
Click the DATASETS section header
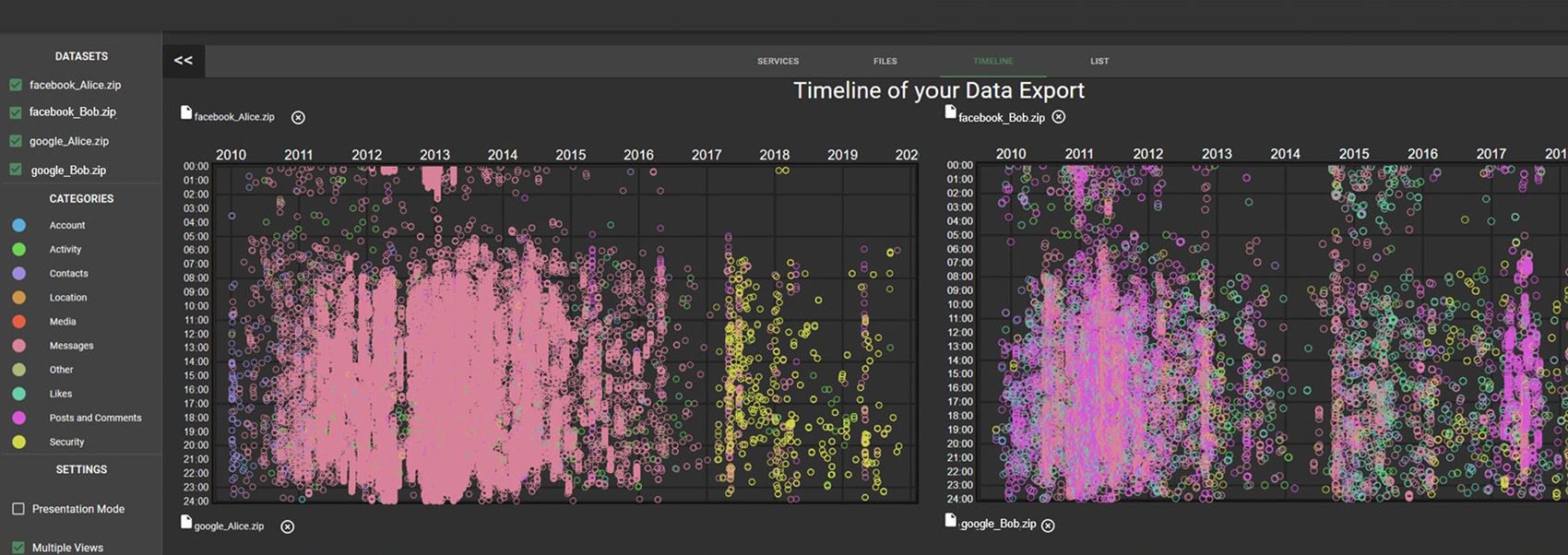81,56
